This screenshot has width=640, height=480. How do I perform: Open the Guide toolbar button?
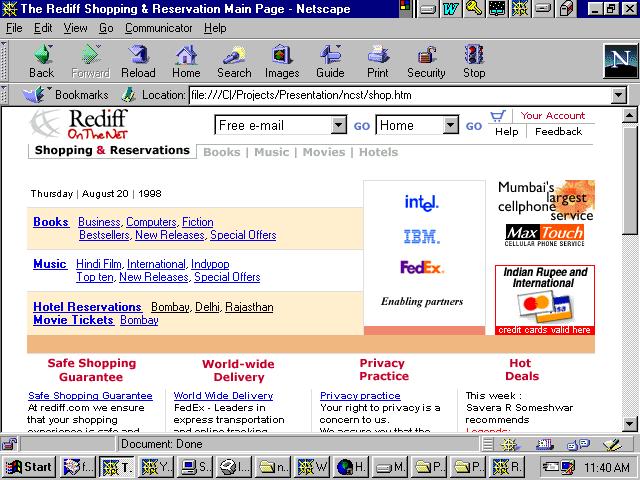pyautogui.click(x=330, y=61)
